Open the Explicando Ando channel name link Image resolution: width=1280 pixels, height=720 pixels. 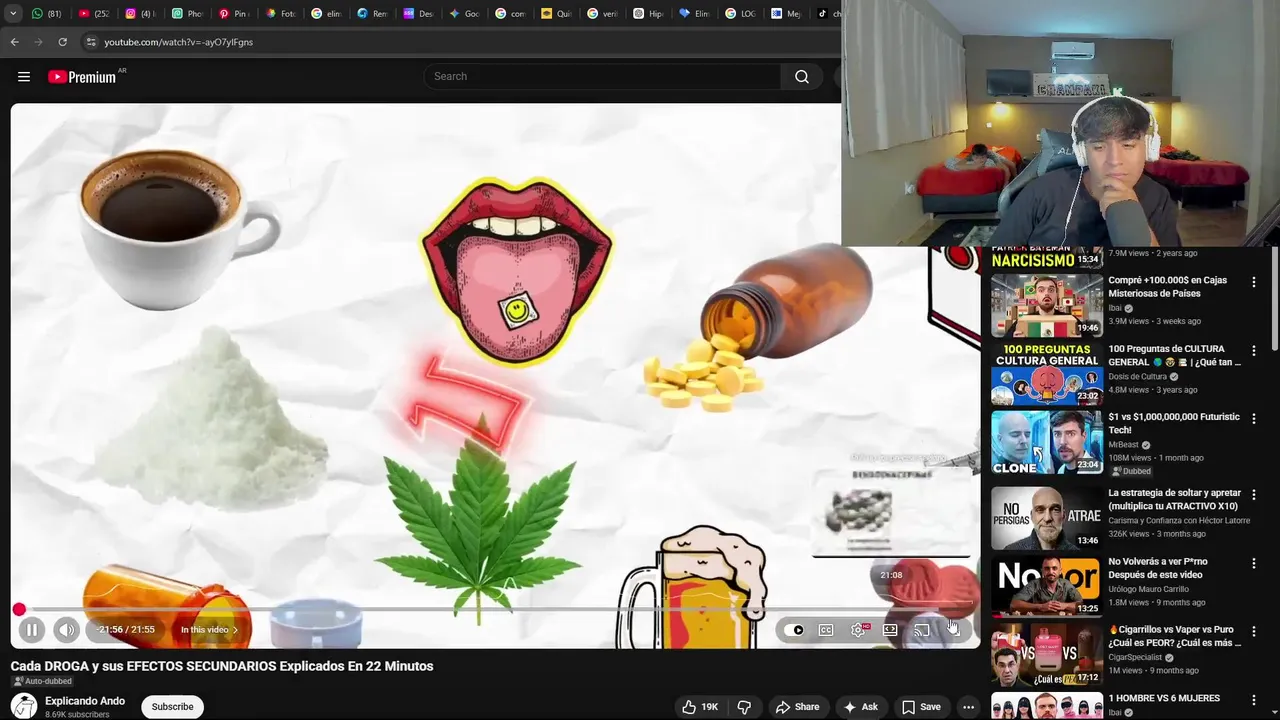point(85,701)
